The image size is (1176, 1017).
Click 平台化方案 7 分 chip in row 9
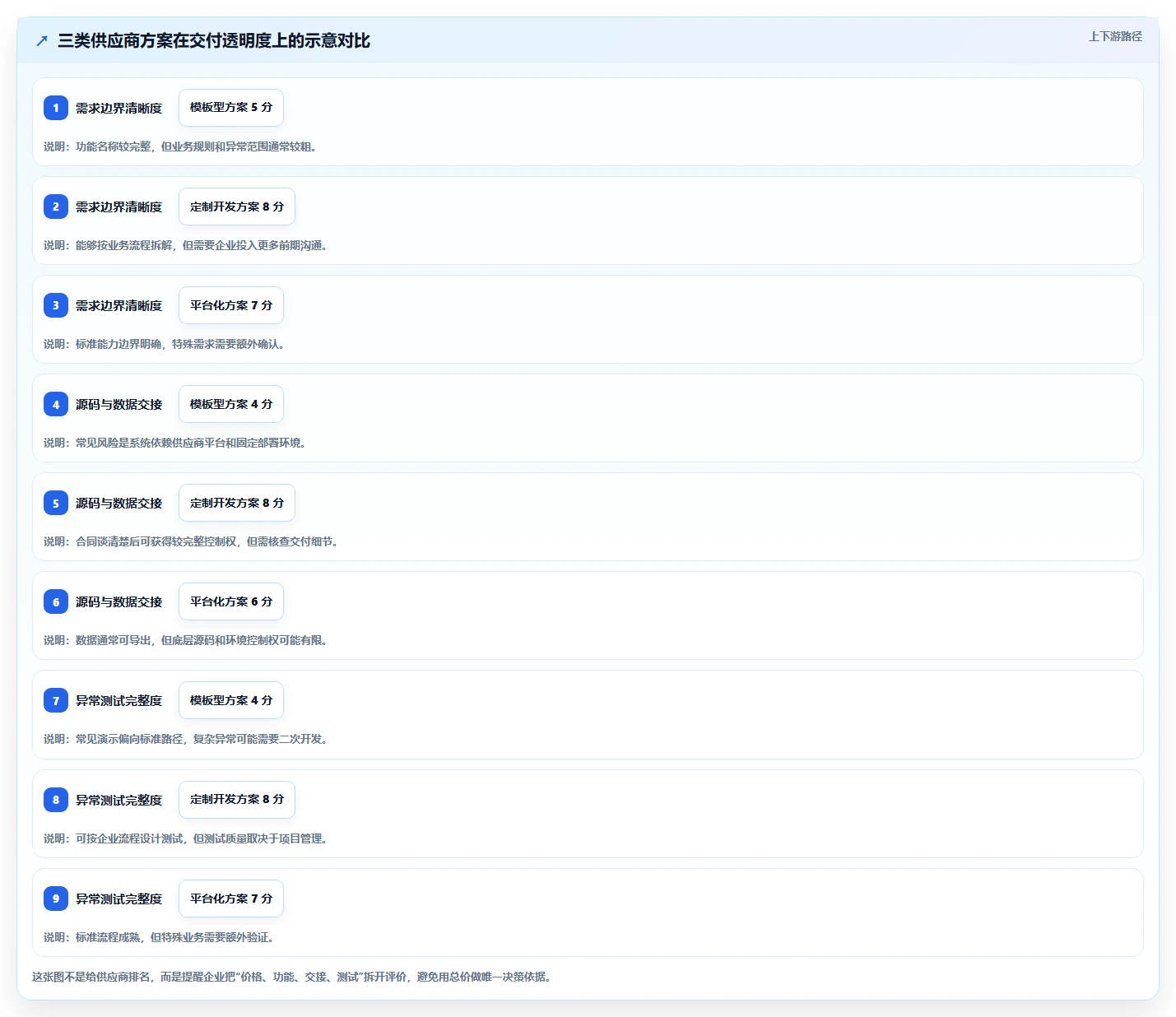coord(231,899)
